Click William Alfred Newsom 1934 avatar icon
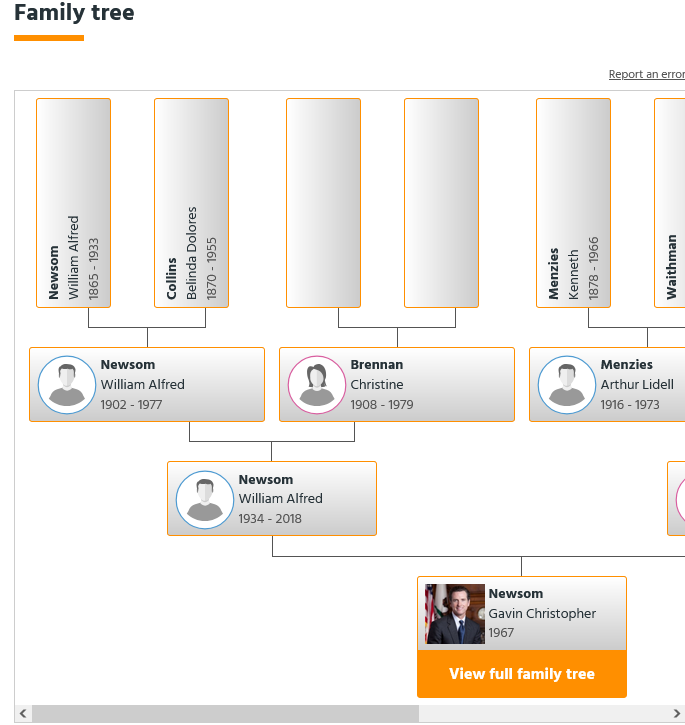Image resolution: width=685 pixels, height=725 pixels. coord(205,499)
